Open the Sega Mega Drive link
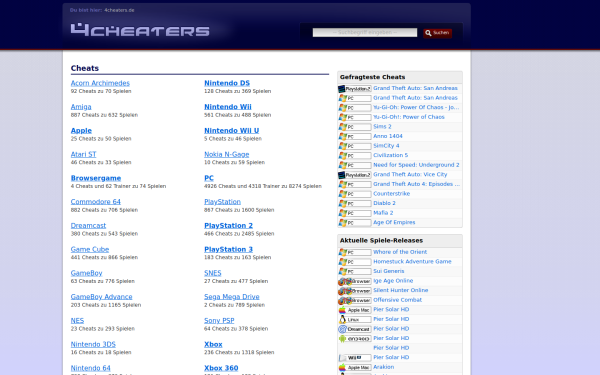This screenshot has height=375, width=600. (232, 297)
